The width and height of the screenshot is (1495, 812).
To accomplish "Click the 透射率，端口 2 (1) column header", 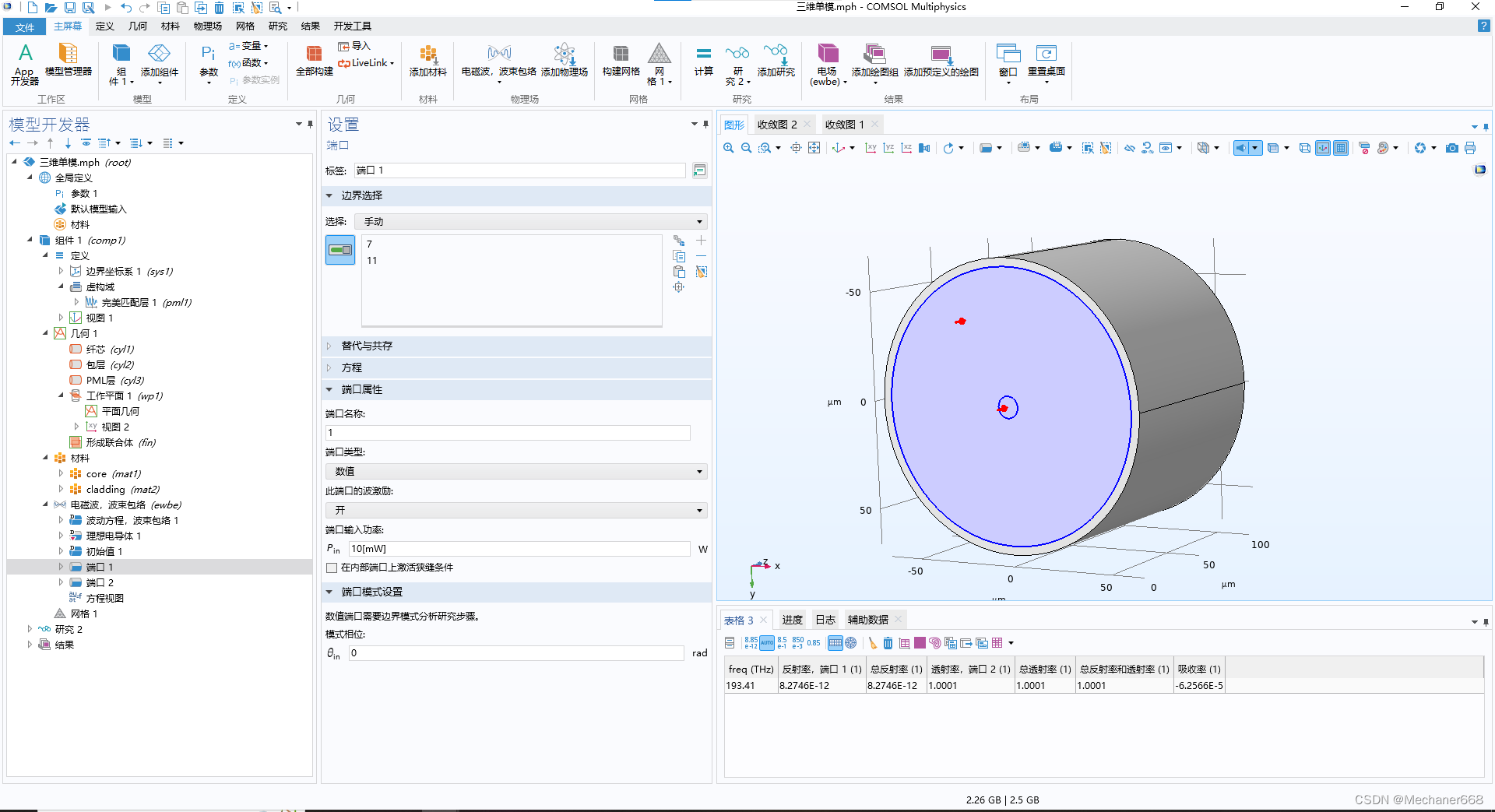I will point(970,670).
